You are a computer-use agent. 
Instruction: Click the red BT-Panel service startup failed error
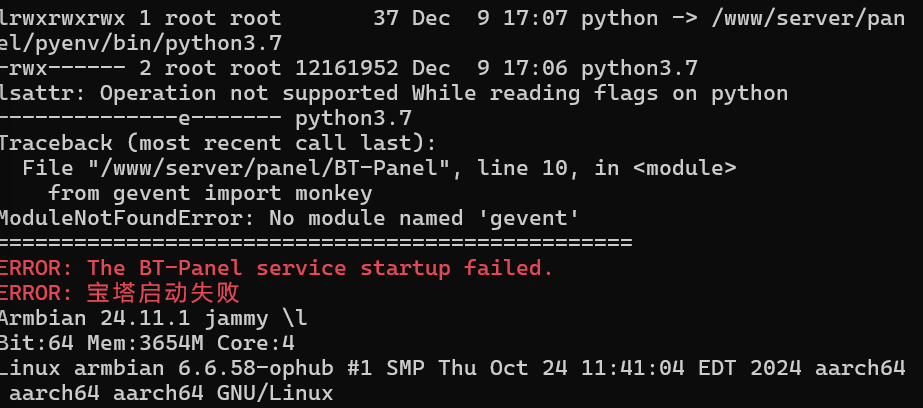tap(277, 268)
